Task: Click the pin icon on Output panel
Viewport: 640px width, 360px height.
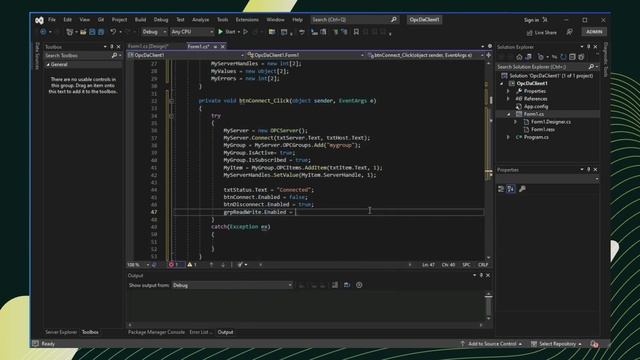Action: click(x=481, y=276)
